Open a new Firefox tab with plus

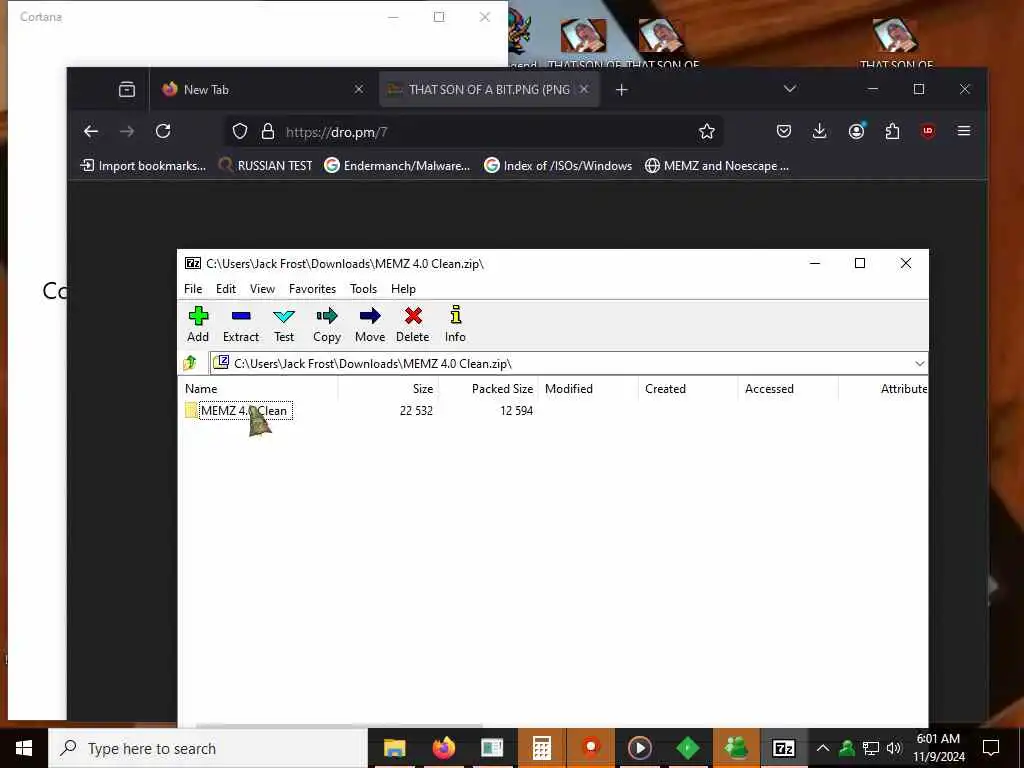622,89
